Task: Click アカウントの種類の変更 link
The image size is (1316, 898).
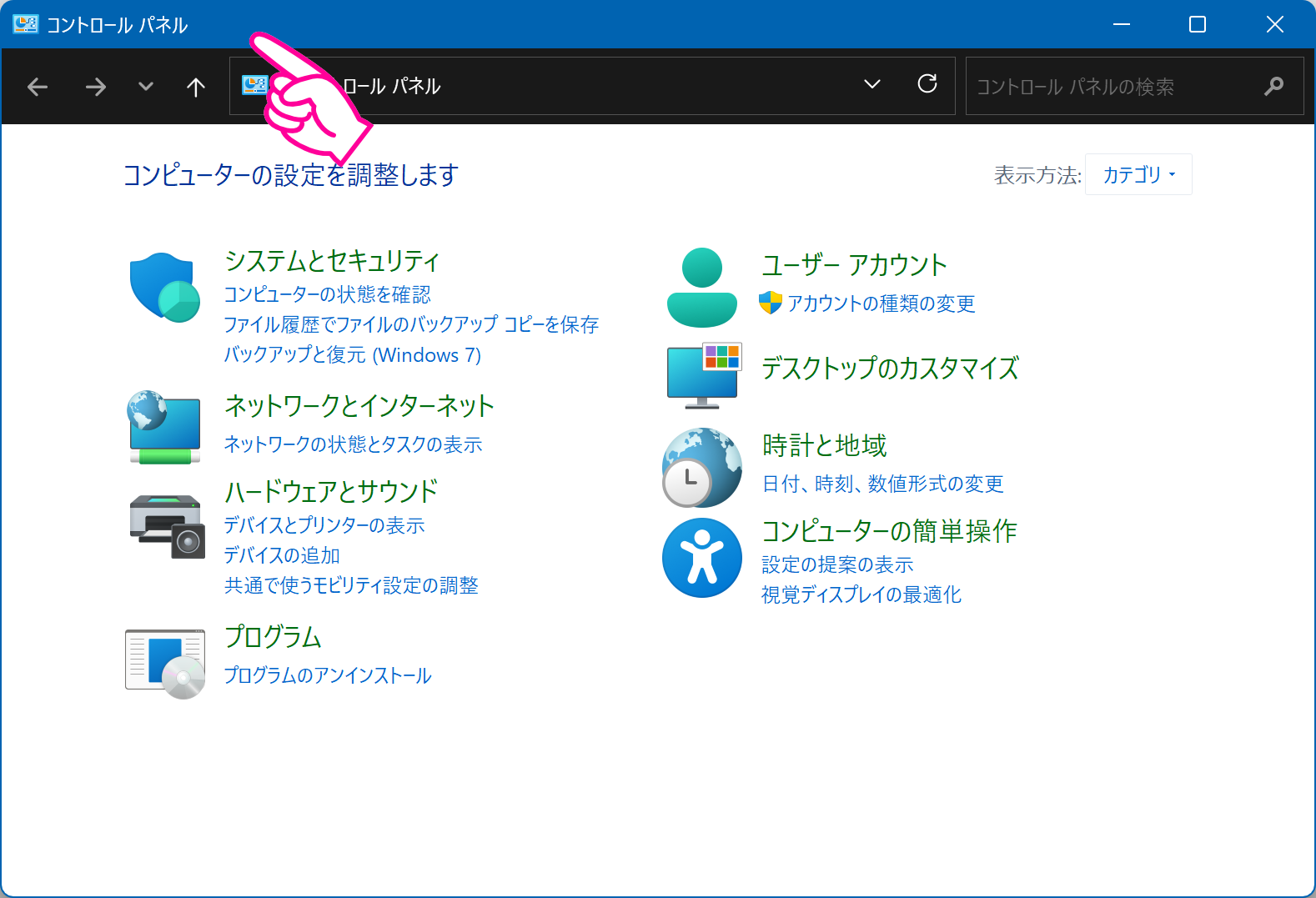Action: 881,304
